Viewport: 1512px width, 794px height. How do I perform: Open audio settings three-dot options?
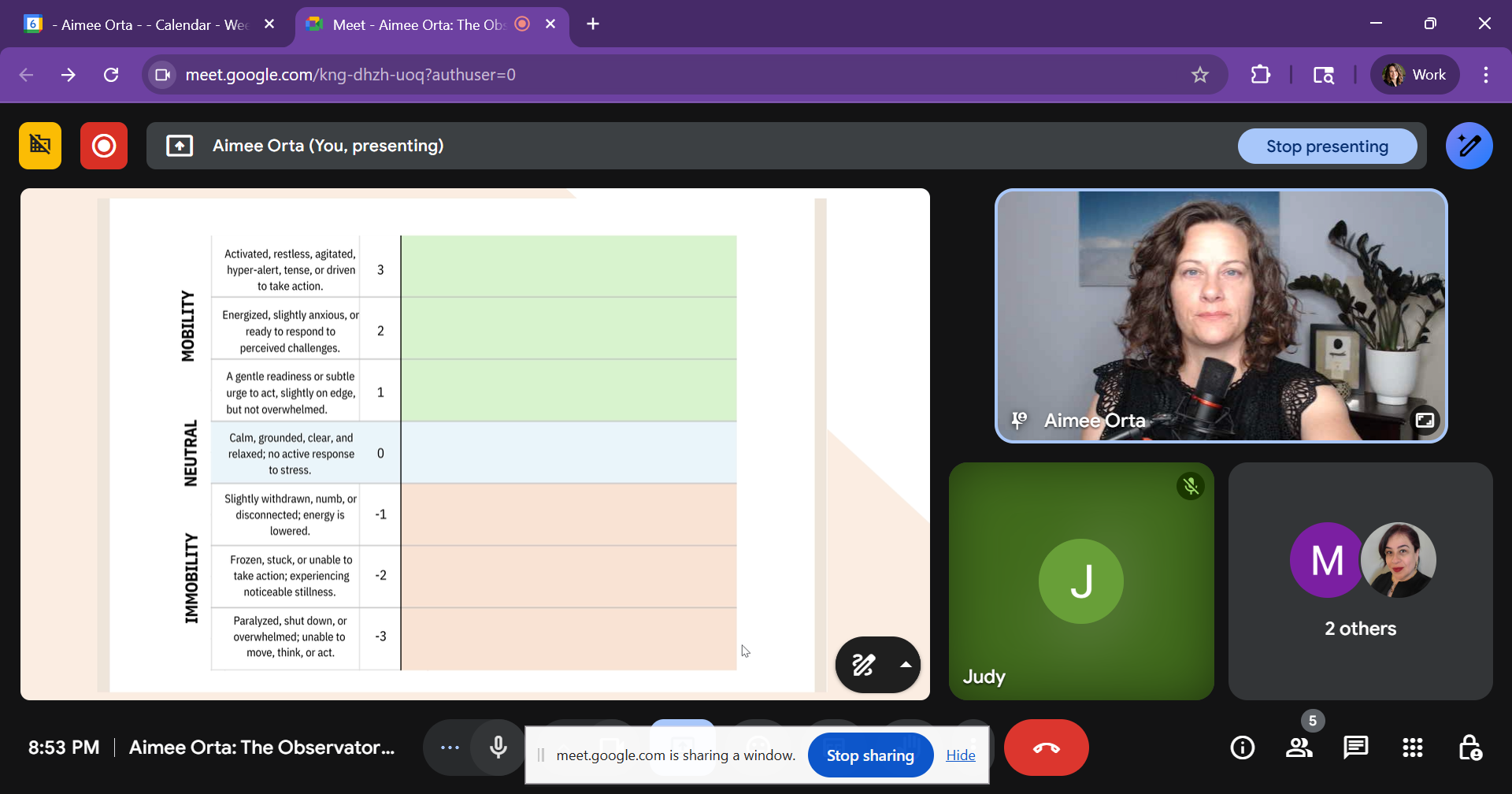pos(450,748)
